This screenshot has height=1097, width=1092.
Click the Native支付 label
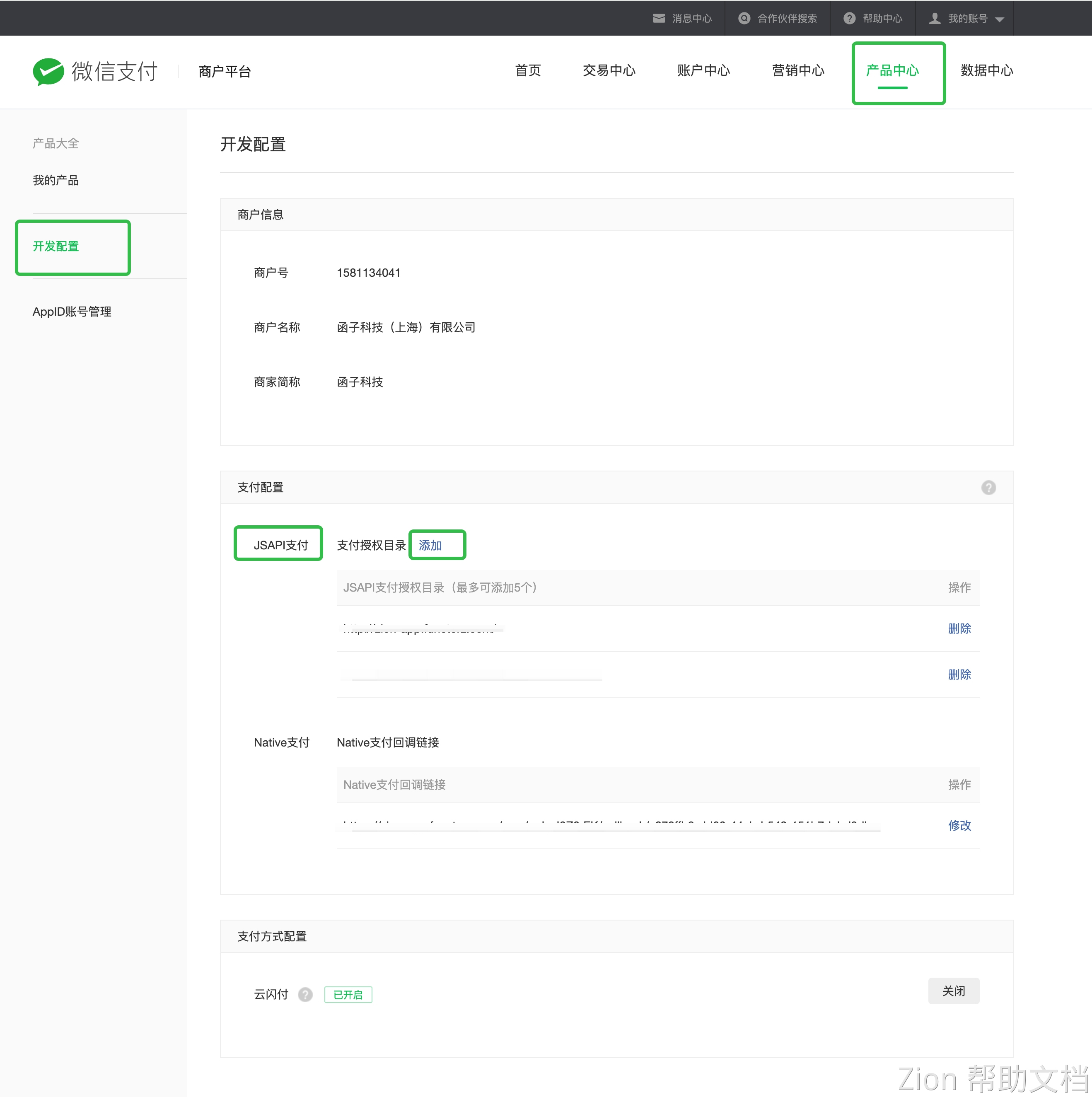[282, 742]
